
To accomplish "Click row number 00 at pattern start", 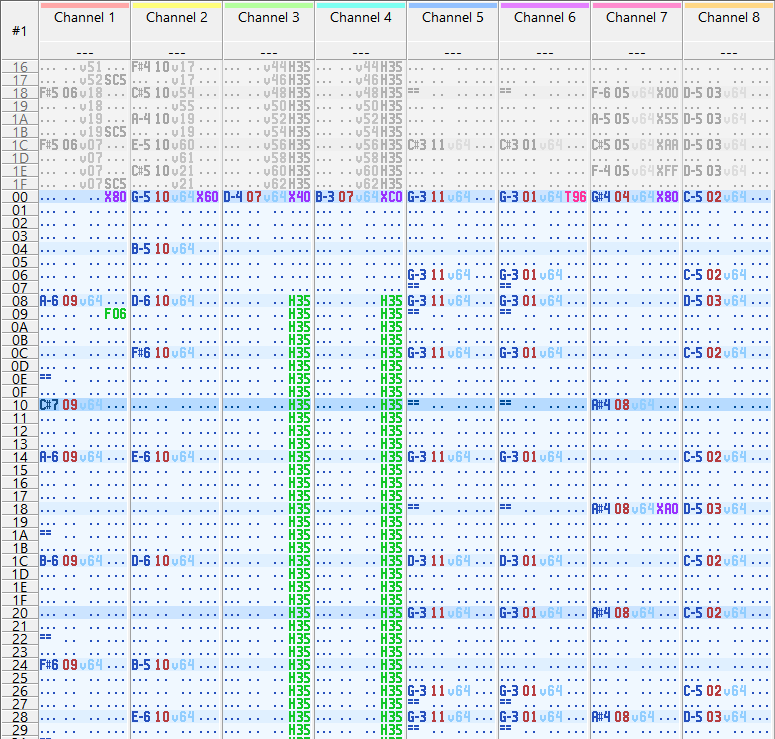I will click(x=19, y=197).
